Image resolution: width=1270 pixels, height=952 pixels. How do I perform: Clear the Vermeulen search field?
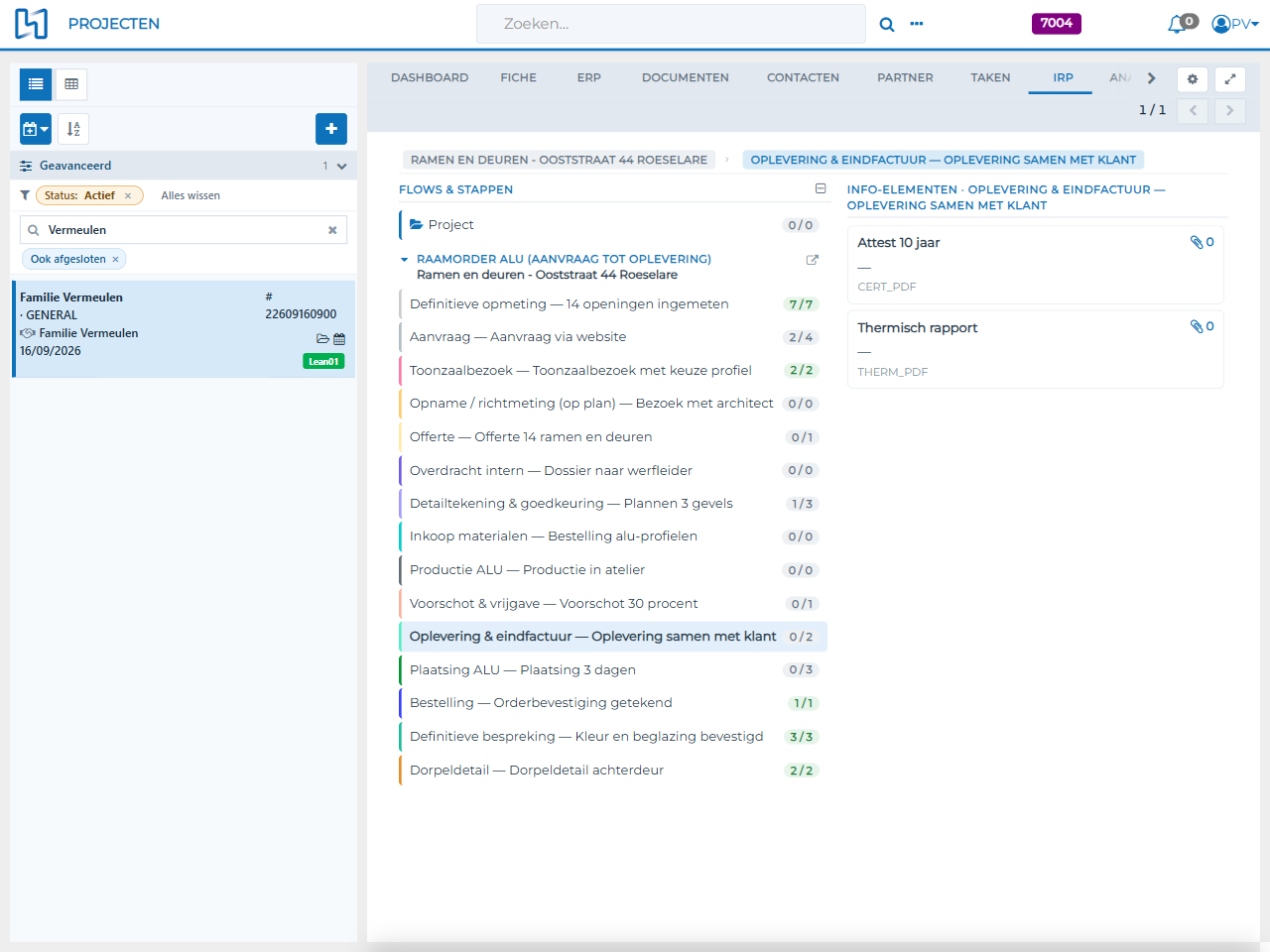(332, 230)
